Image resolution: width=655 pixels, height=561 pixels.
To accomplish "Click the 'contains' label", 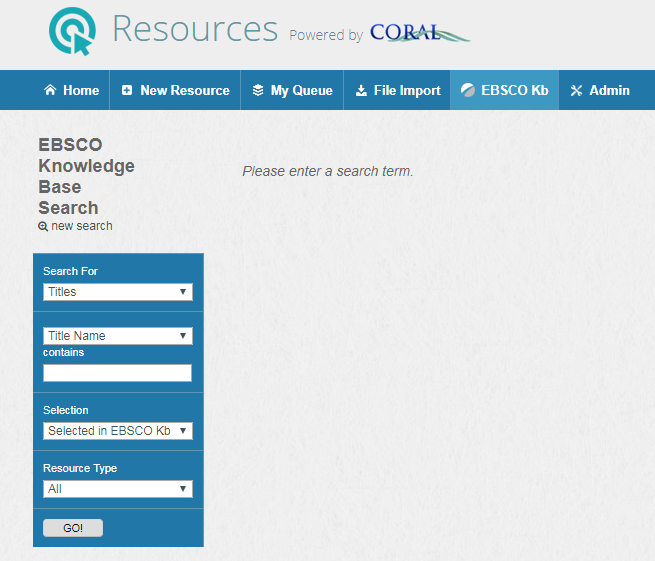I will pos(63,353).
